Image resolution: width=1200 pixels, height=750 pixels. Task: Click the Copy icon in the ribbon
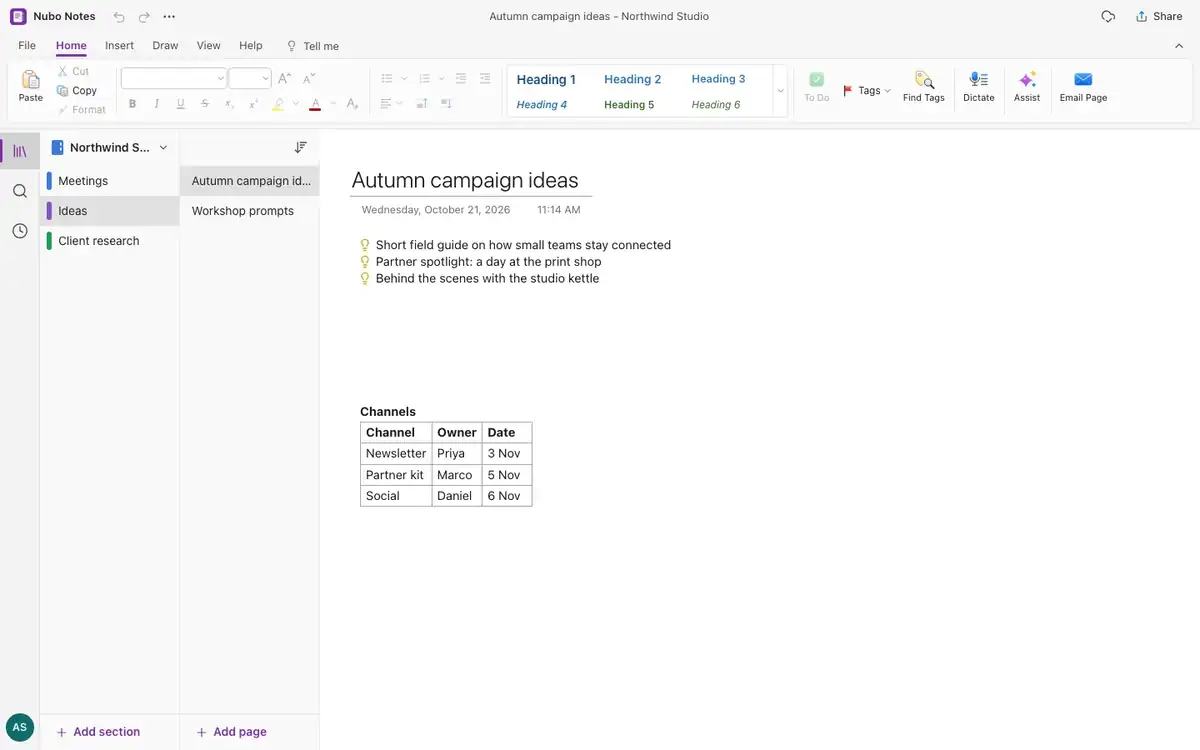point(62,91)
